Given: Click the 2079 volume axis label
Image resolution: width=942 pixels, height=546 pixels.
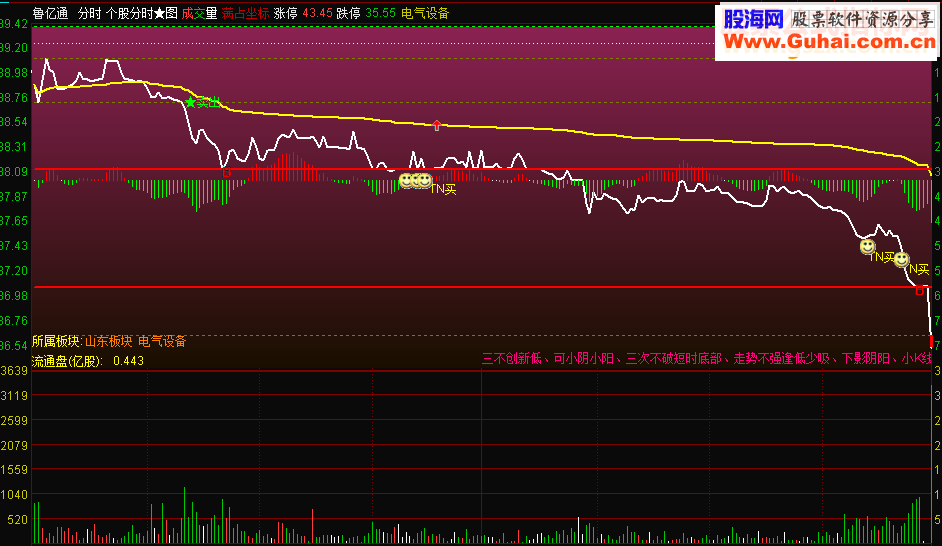Looking at the screenshot, I should coord(14,446).
